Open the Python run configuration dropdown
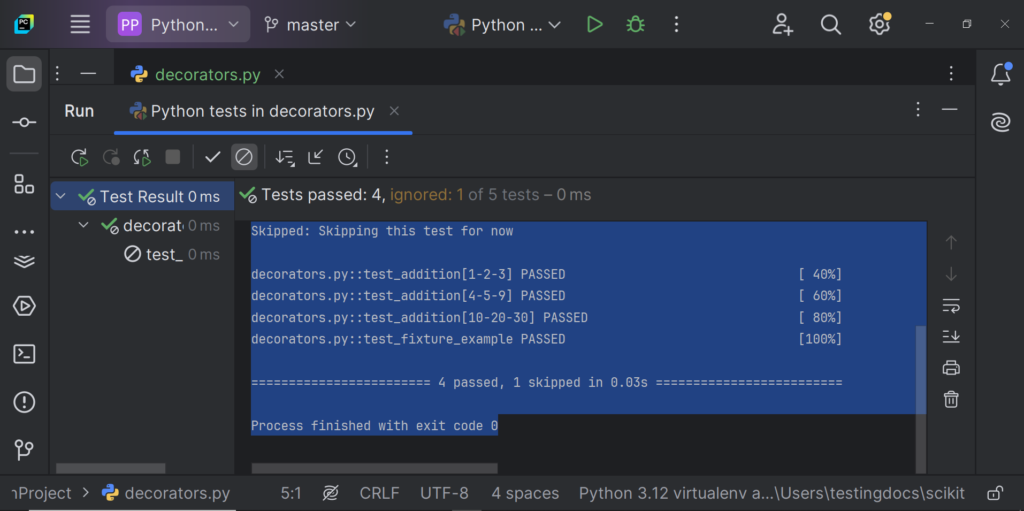 coord(502,25)
